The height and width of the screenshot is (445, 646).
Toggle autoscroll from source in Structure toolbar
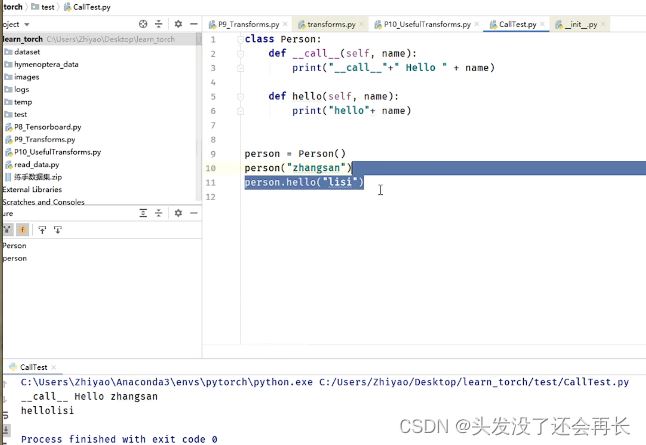pos(58,229)
